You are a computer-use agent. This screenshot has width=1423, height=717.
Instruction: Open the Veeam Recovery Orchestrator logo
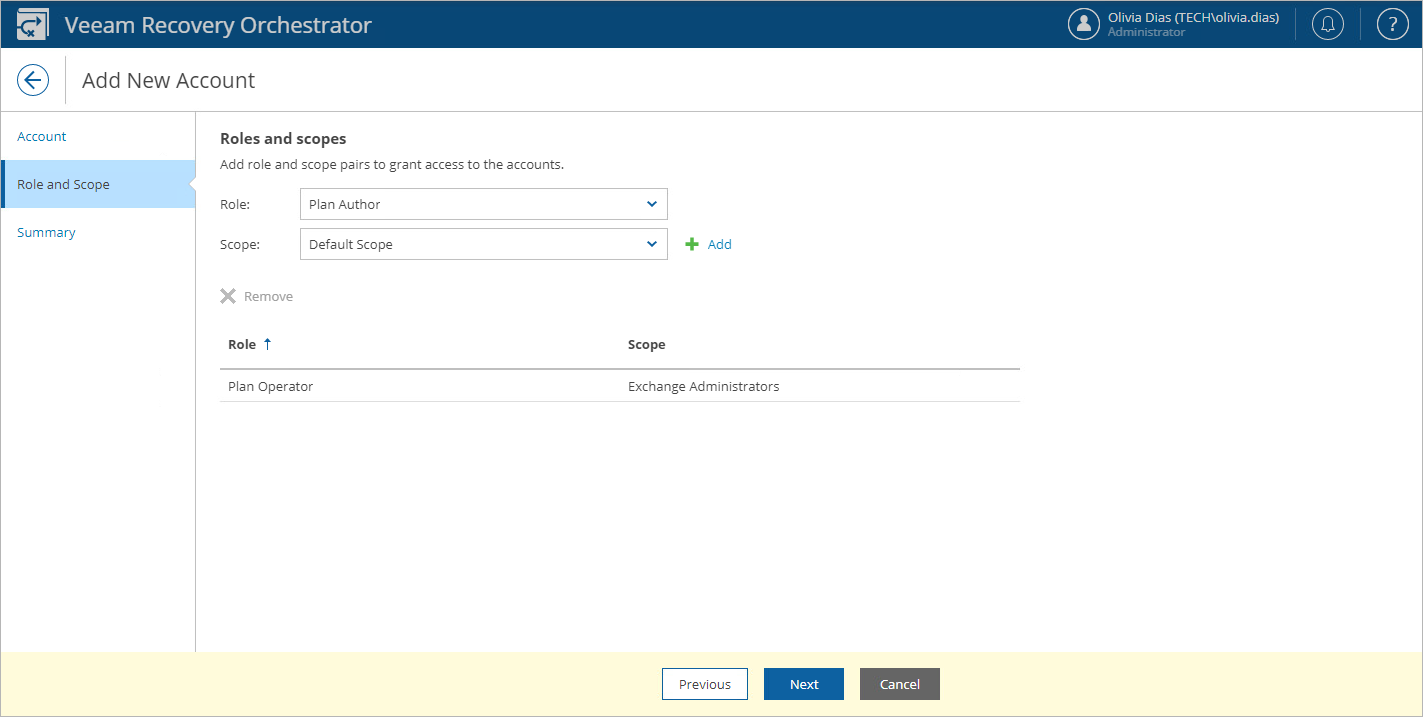click(32, 22)
